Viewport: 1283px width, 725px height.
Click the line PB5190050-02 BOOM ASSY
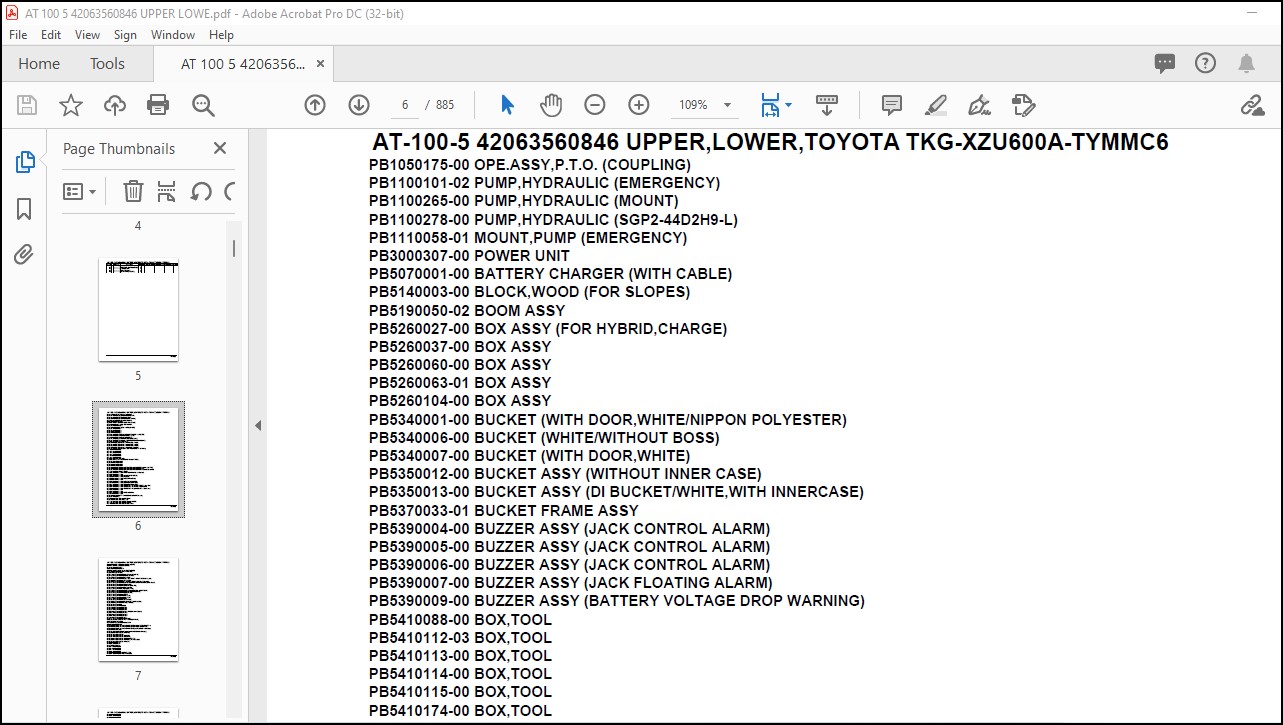point(467,311)
